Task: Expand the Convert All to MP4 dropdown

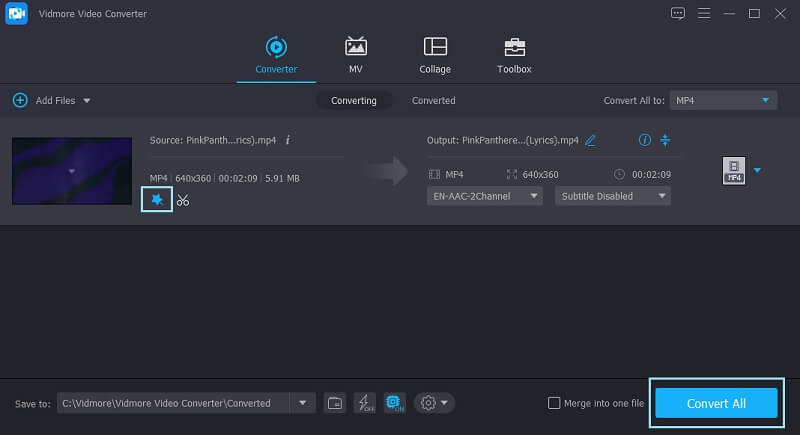Action: 723,100
